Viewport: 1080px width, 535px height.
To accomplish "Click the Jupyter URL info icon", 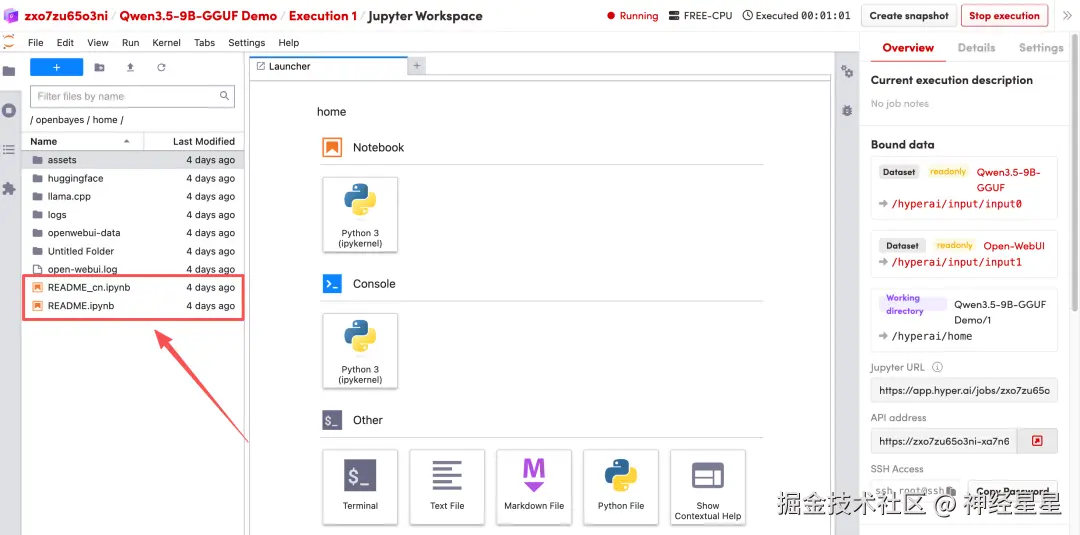I will click(937, 368).
